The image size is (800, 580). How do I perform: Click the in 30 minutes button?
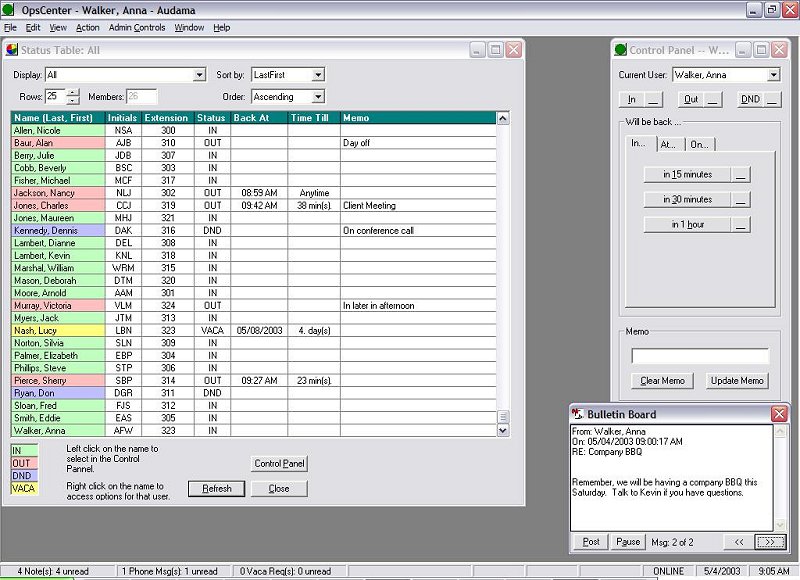tap(687, 199)
